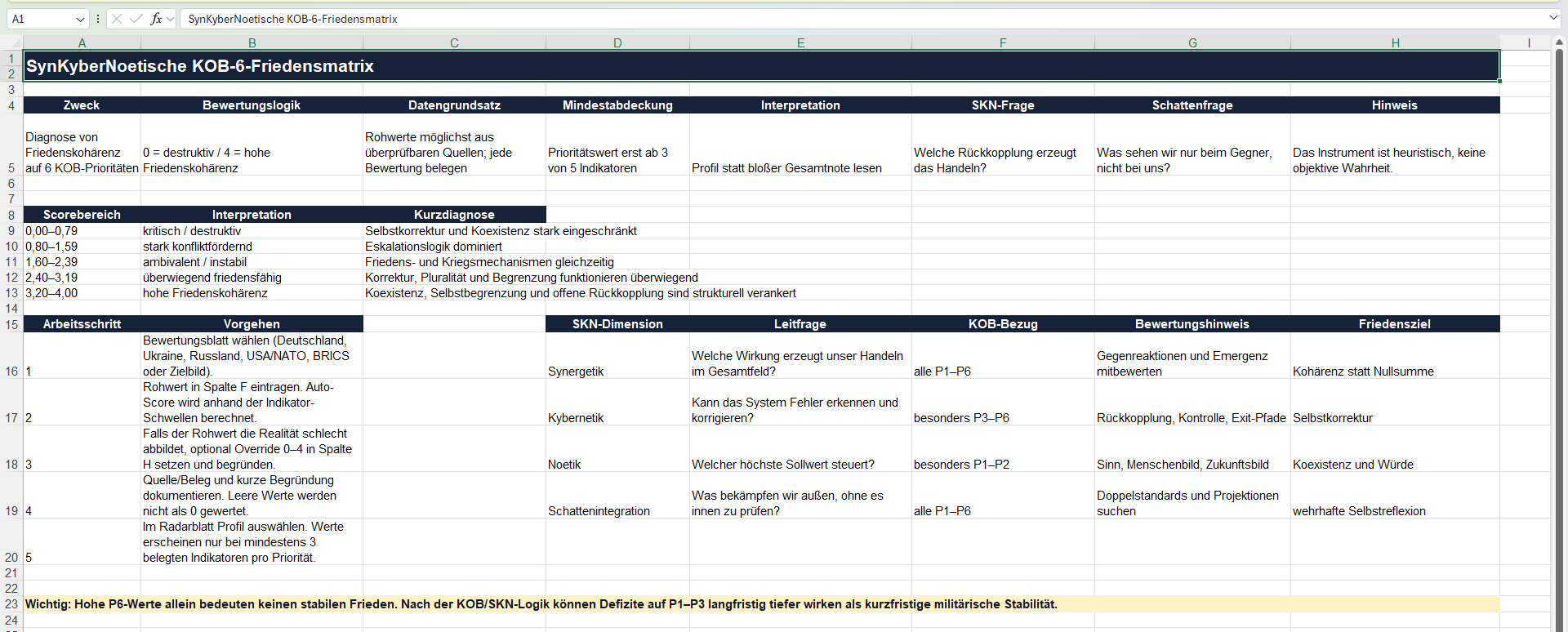Select column B header

[252, 42]
